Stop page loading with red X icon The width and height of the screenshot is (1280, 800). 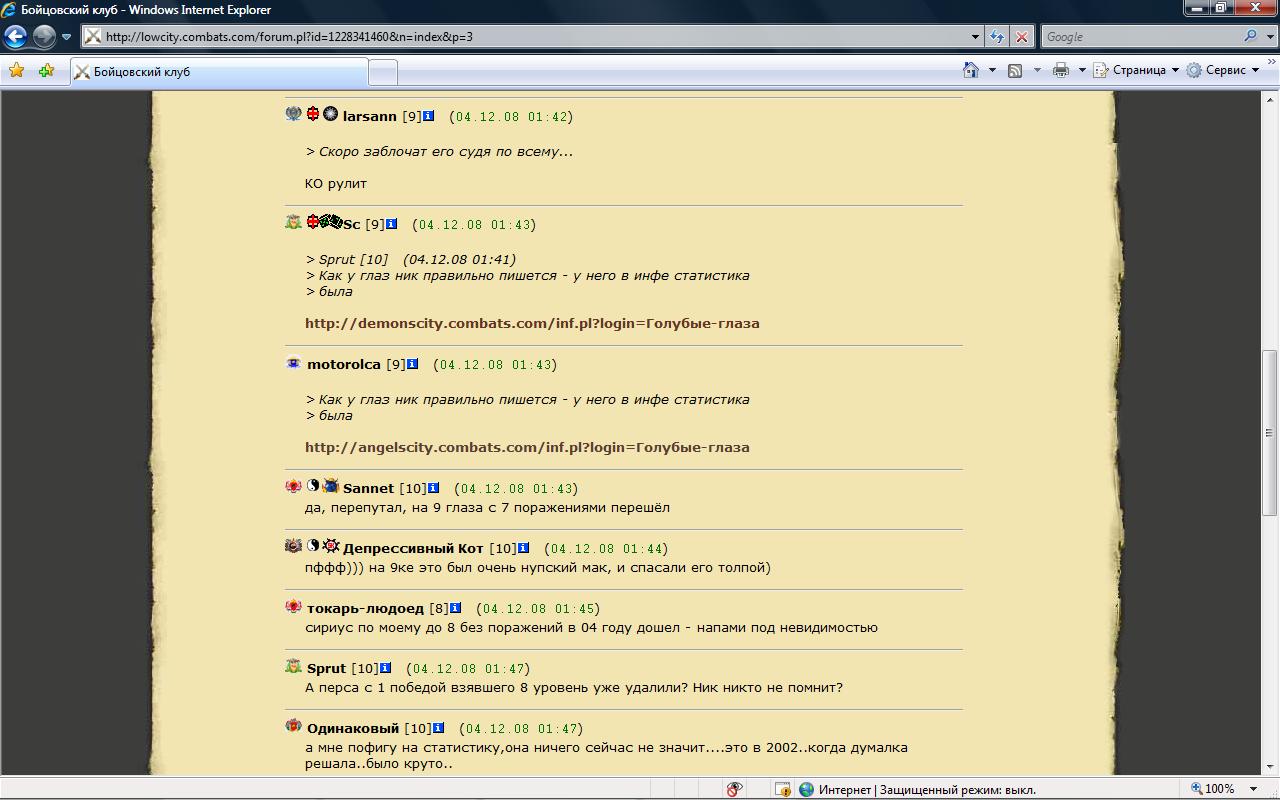tap(1021, 37)
